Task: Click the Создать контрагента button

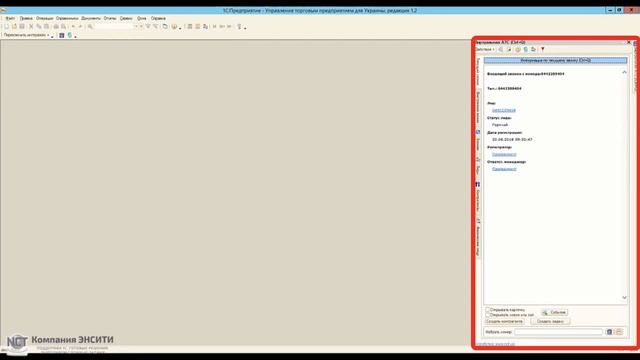Action: tap(504, 322)
